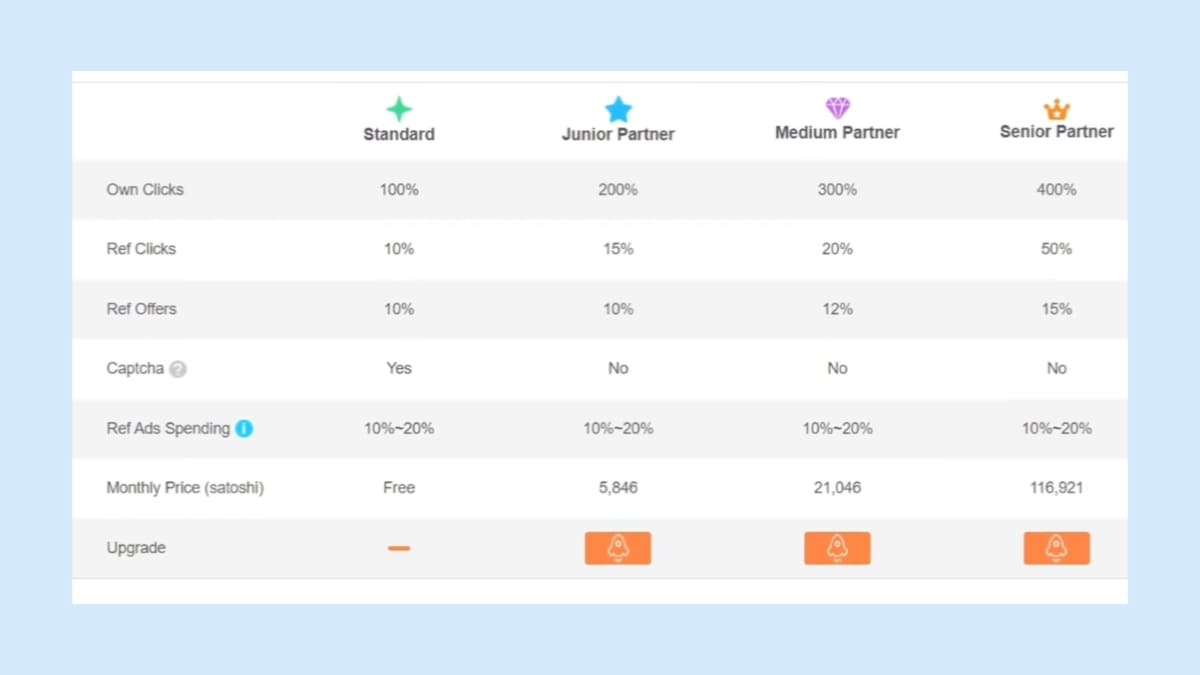
Task: Click the purple Medium Partner diamond icon
Action: [837, 108]
